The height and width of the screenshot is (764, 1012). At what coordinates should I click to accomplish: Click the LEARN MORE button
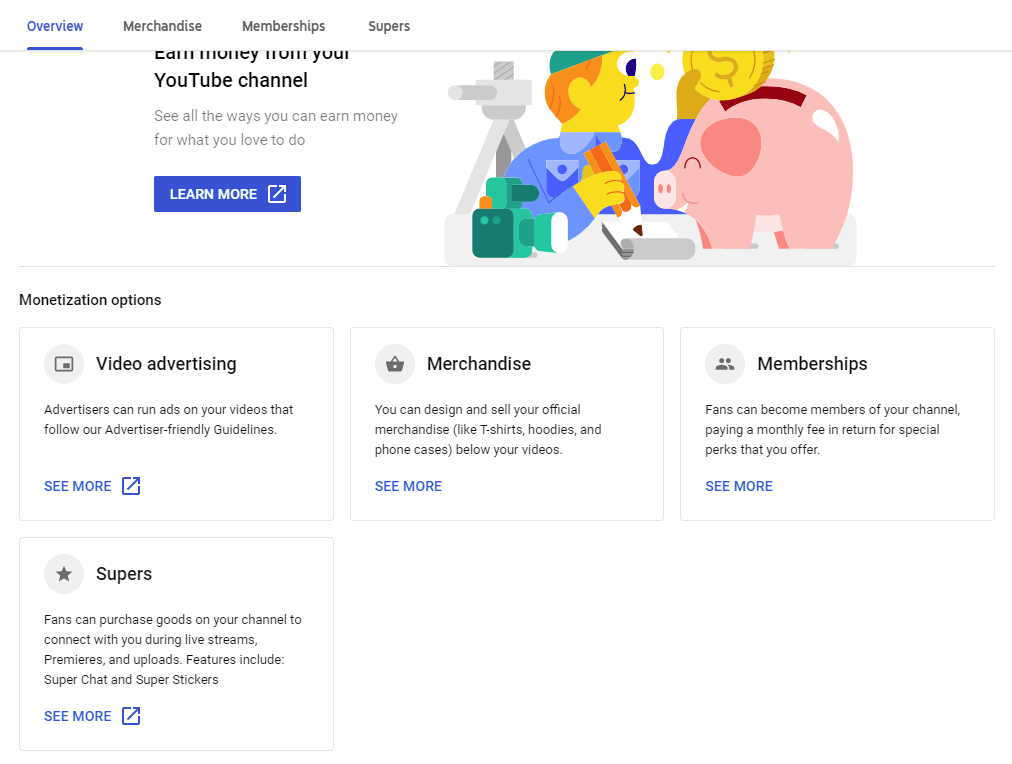(x=227, y=194)
